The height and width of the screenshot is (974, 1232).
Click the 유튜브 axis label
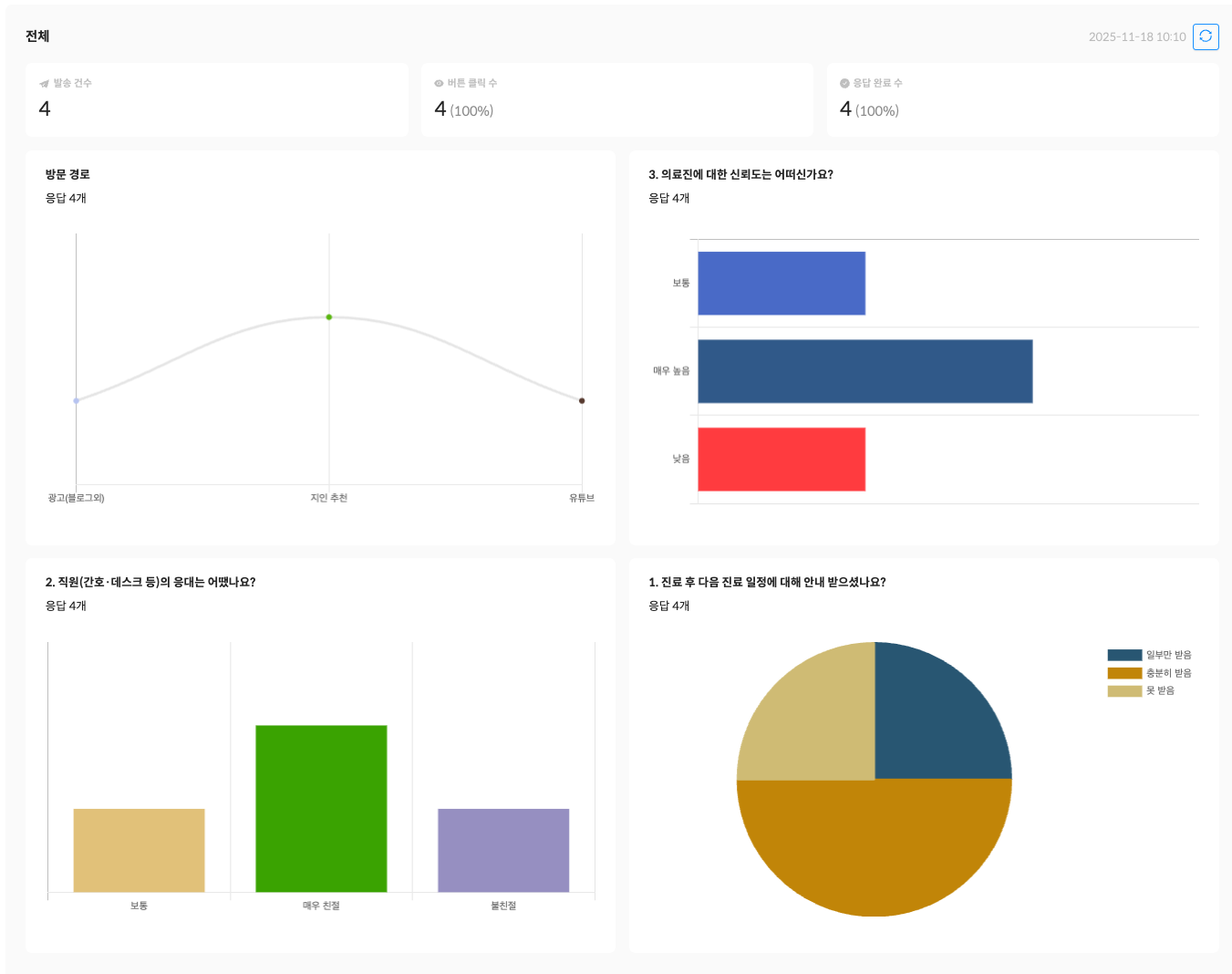click(x=582, y=498)
